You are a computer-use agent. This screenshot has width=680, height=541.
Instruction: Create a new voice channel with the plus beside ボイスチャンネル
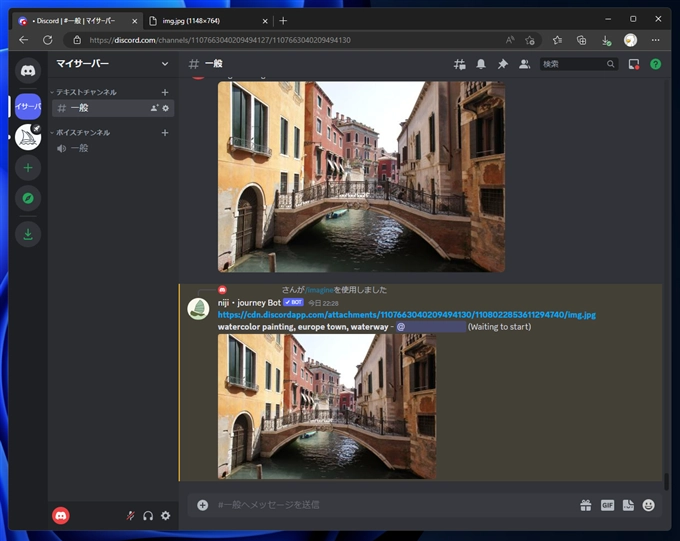point(165,133)
